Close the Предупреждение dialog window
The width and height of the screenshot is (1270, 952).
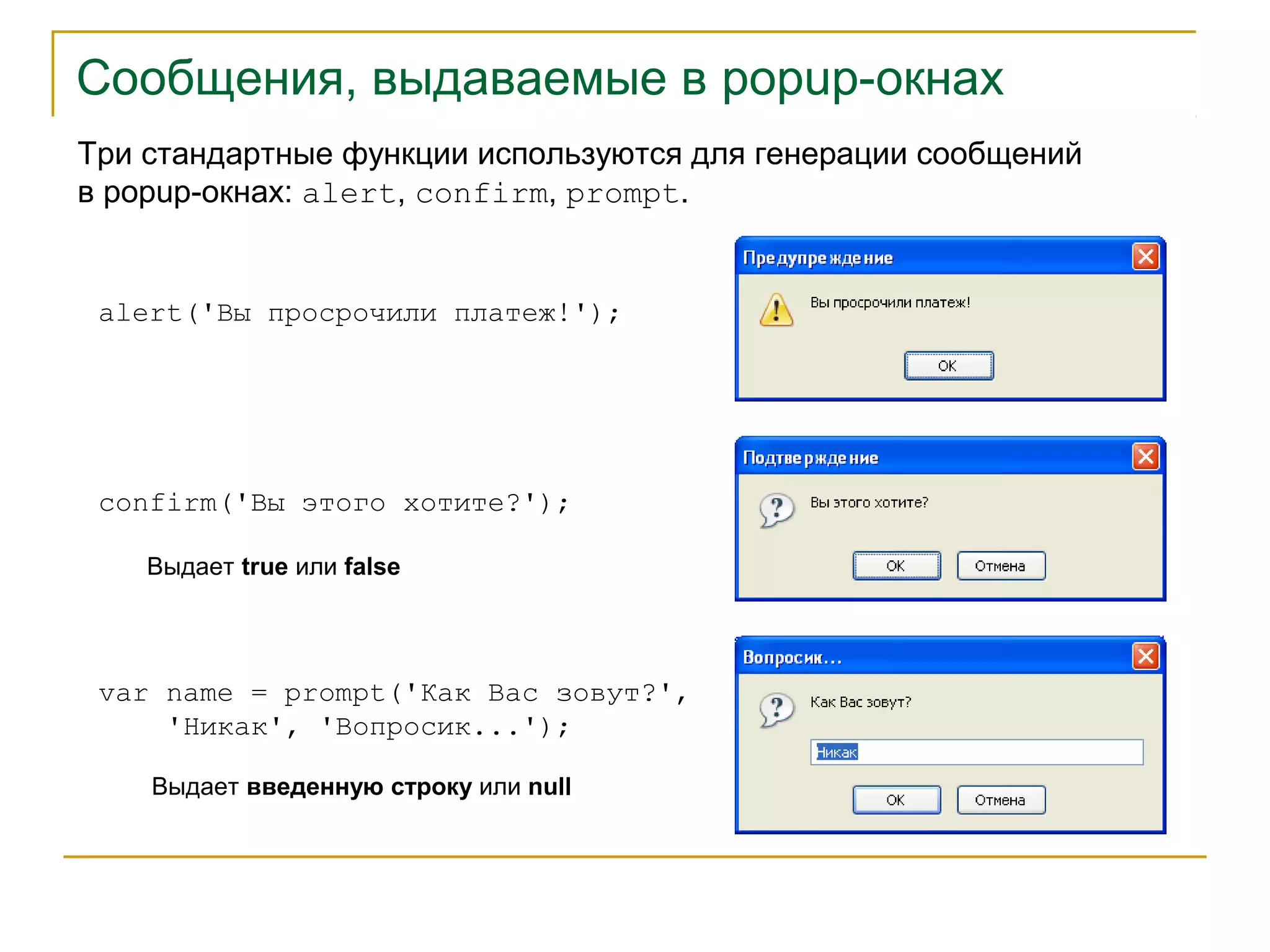(1145, 257)
